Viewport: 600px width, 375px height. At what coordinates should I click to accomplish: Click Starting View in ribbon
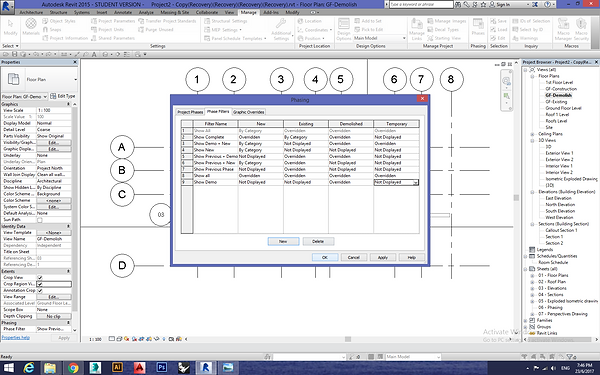pyautogui.click(x=444, y=38)
